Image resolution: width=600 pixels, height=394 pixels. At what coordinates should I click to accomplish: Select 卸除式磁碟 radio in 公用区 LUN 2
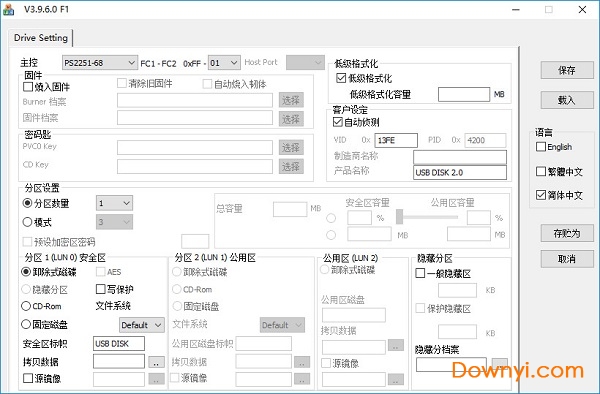tap(324, 270)
